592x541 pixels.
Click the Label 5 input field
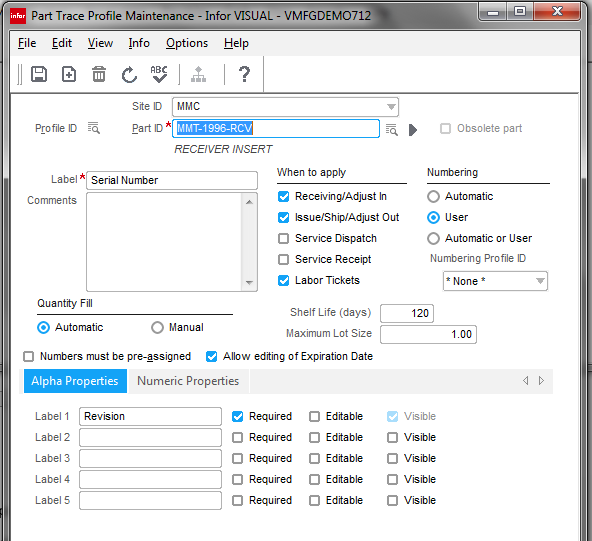point(150,501)
